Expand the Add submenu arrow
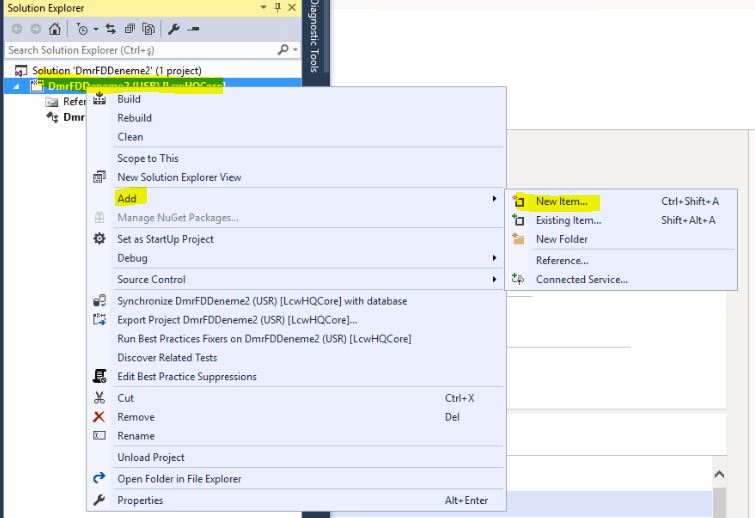 [494, 198]
